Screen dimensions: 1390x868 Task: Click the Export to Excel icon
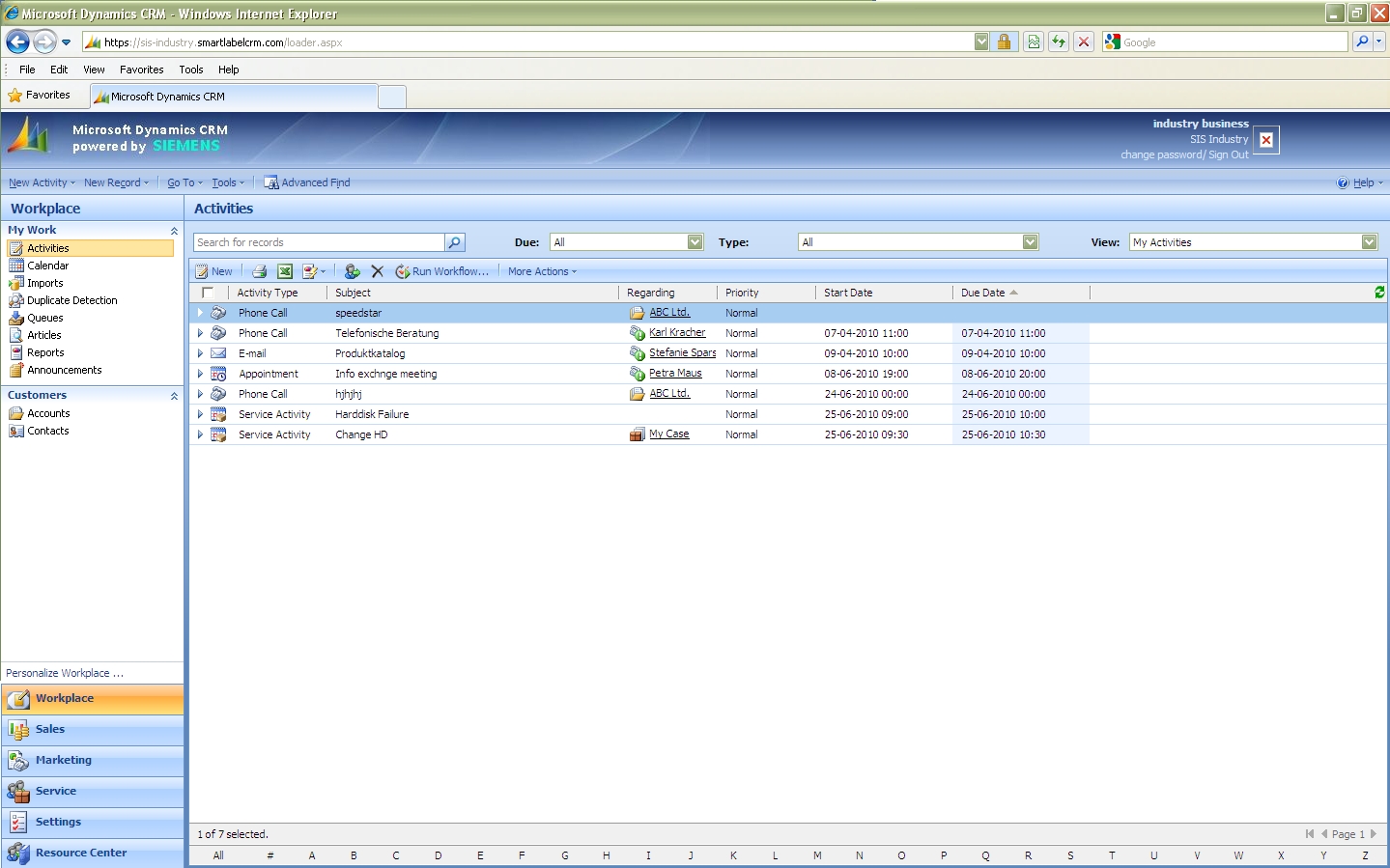pos(285,271)
